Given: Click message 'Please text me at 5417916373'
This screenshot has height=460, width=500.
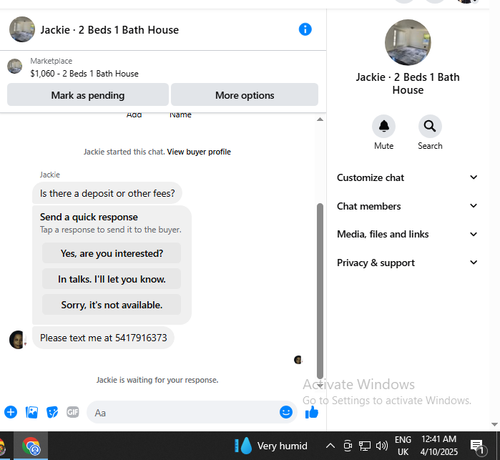Looking at the screenshot, I should point(103,338).
